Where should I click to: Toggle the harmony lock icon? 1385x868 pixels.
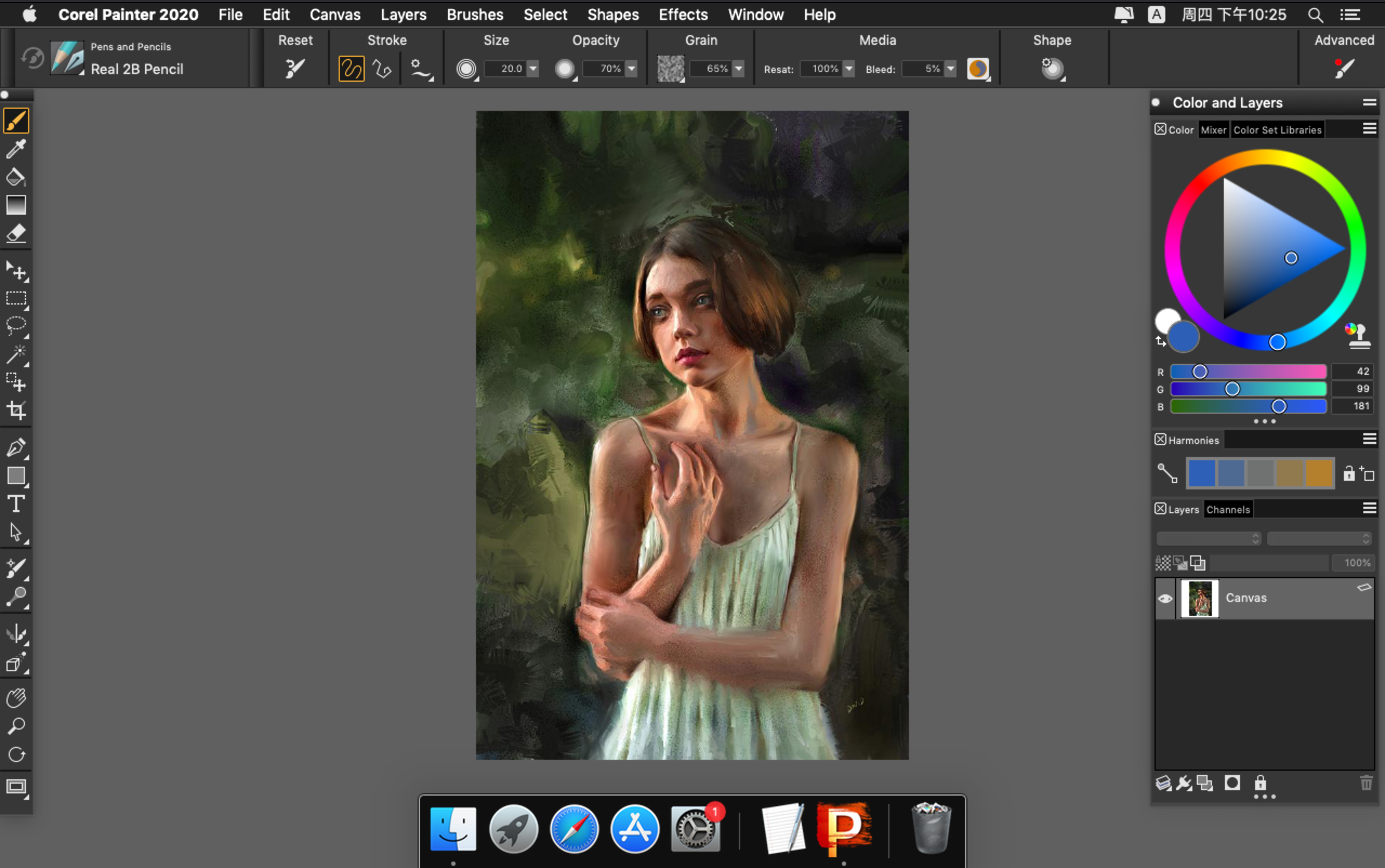pos(1349,474)
